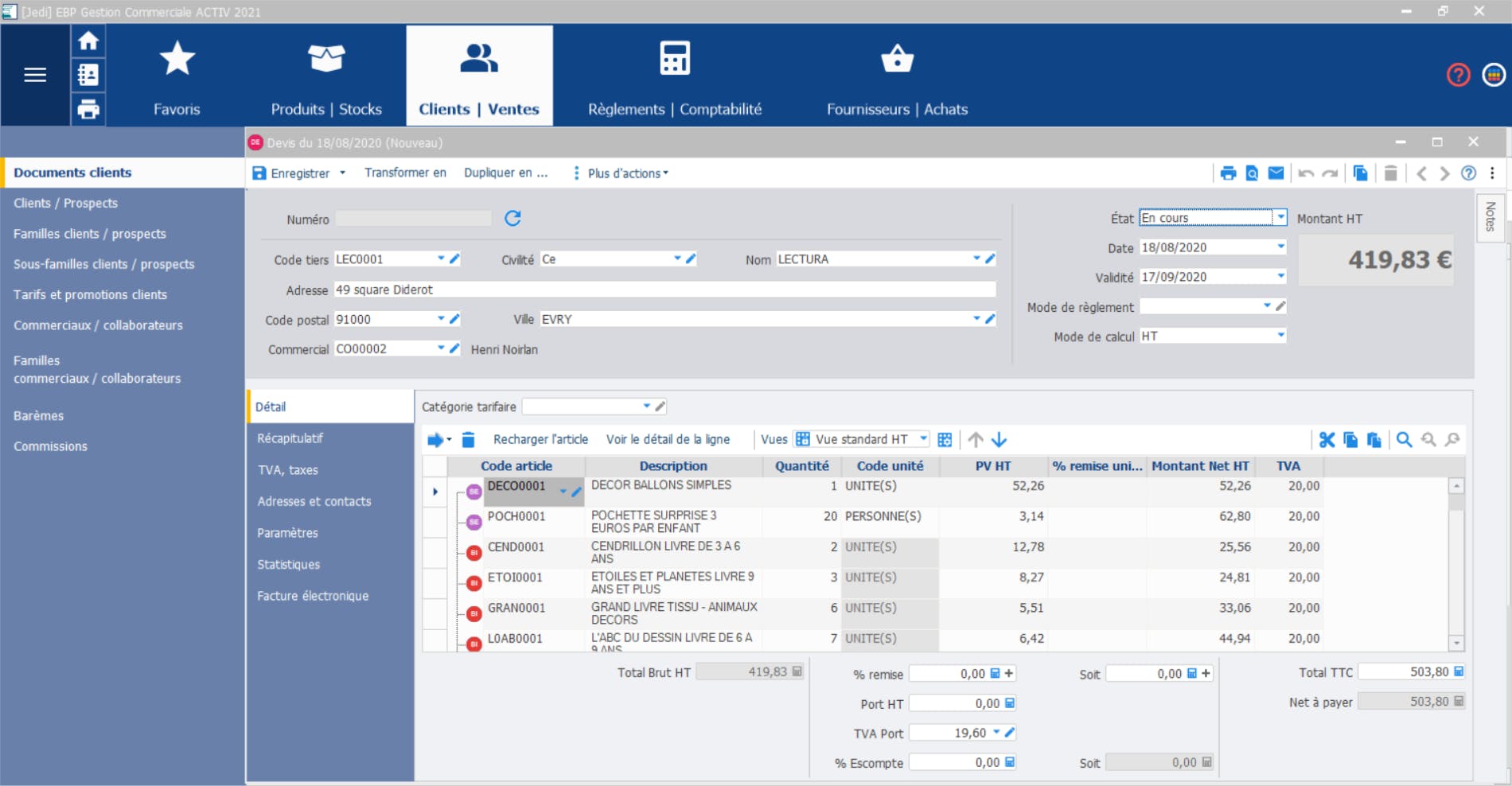The width and height of the screenshot is (1512, 786).
Task: Open the Fournisseurs | Achats module
Action: click(x=897, y=76)
